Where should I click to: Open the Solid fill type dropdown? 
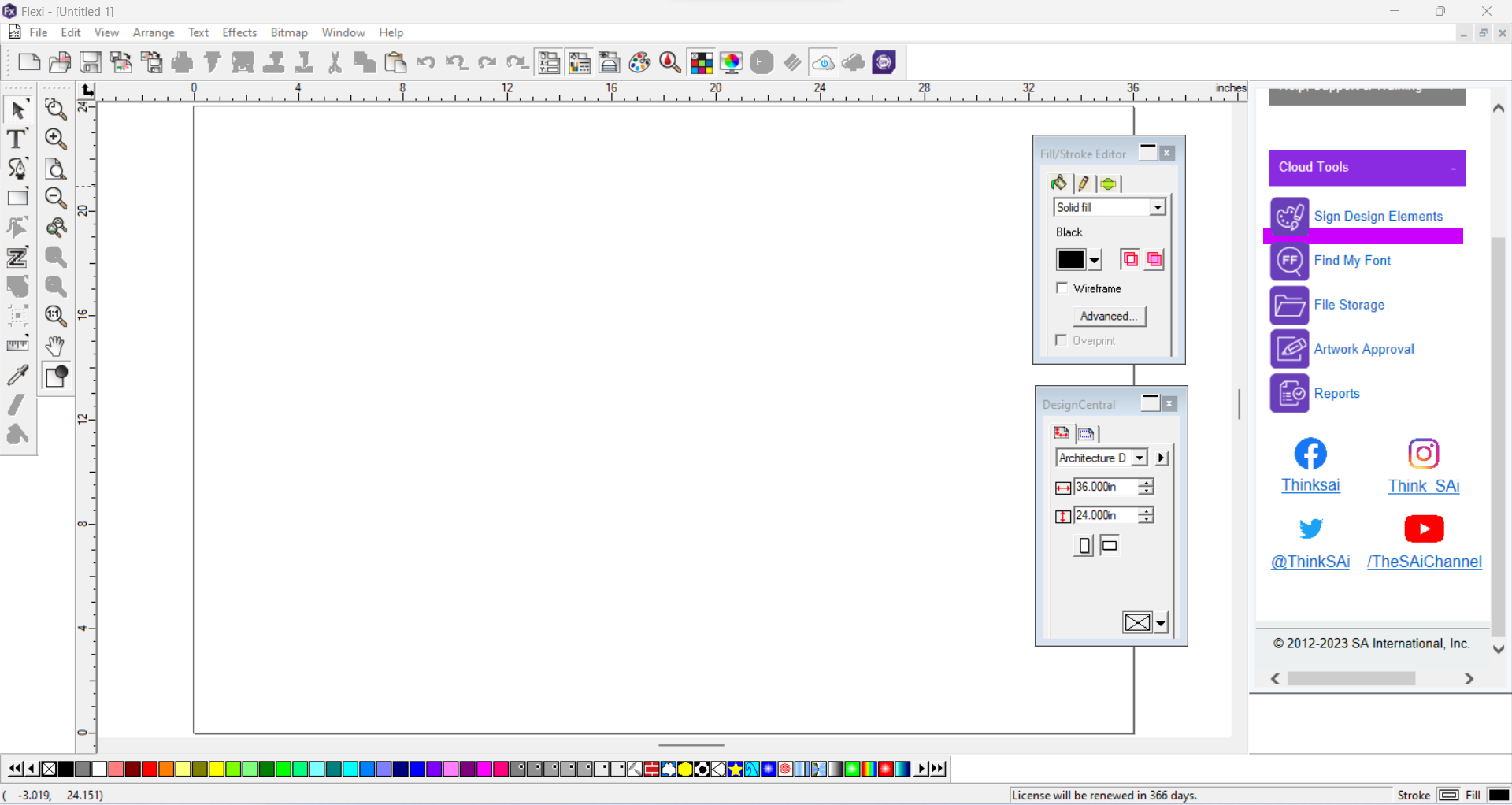[1157, 207]
